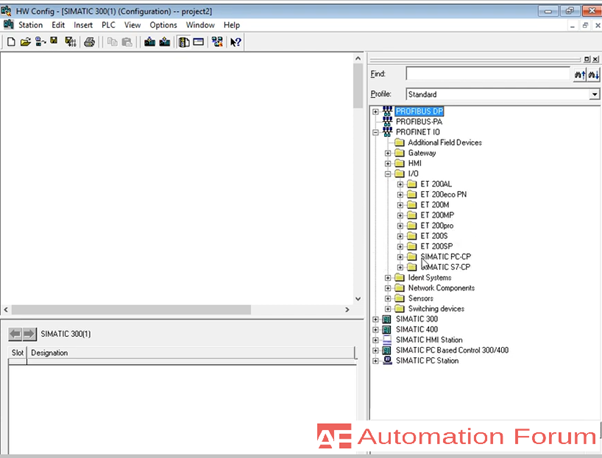Click the Find input field
This screenshot has width=602, height=458.
pyautogui.click(x=488, y=74)
